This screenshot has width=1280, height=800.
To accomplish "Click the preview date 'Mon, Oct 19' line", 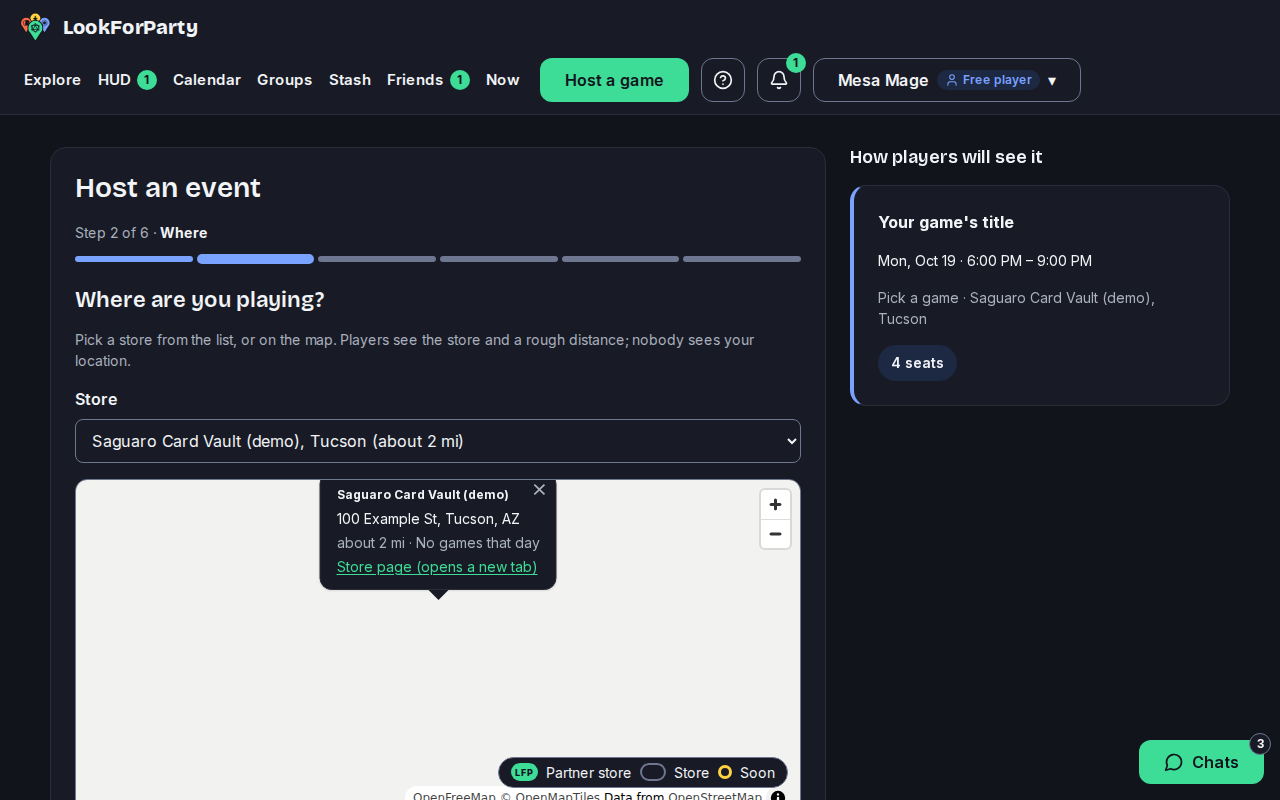I will coord(985,261).
